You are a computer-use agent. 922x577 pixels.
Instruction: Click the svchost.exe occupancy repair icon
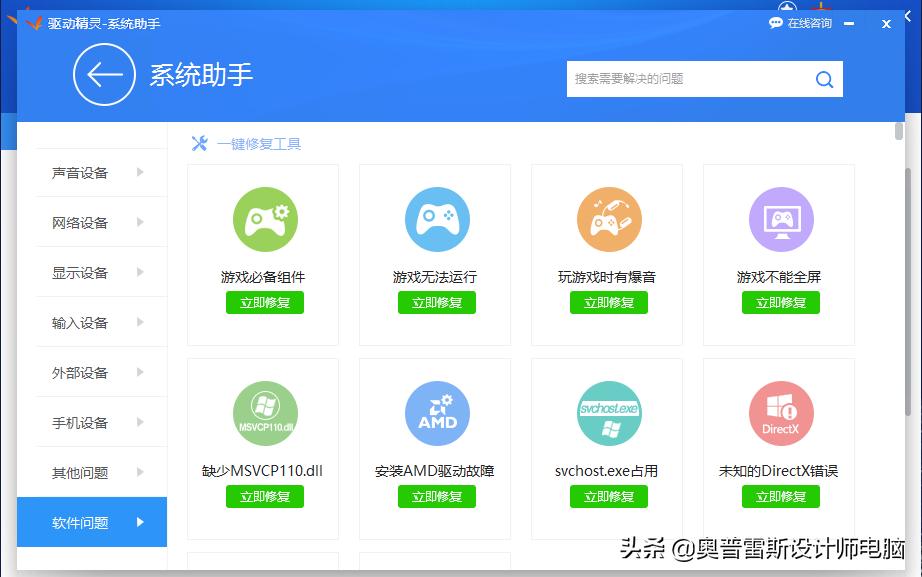607,412
